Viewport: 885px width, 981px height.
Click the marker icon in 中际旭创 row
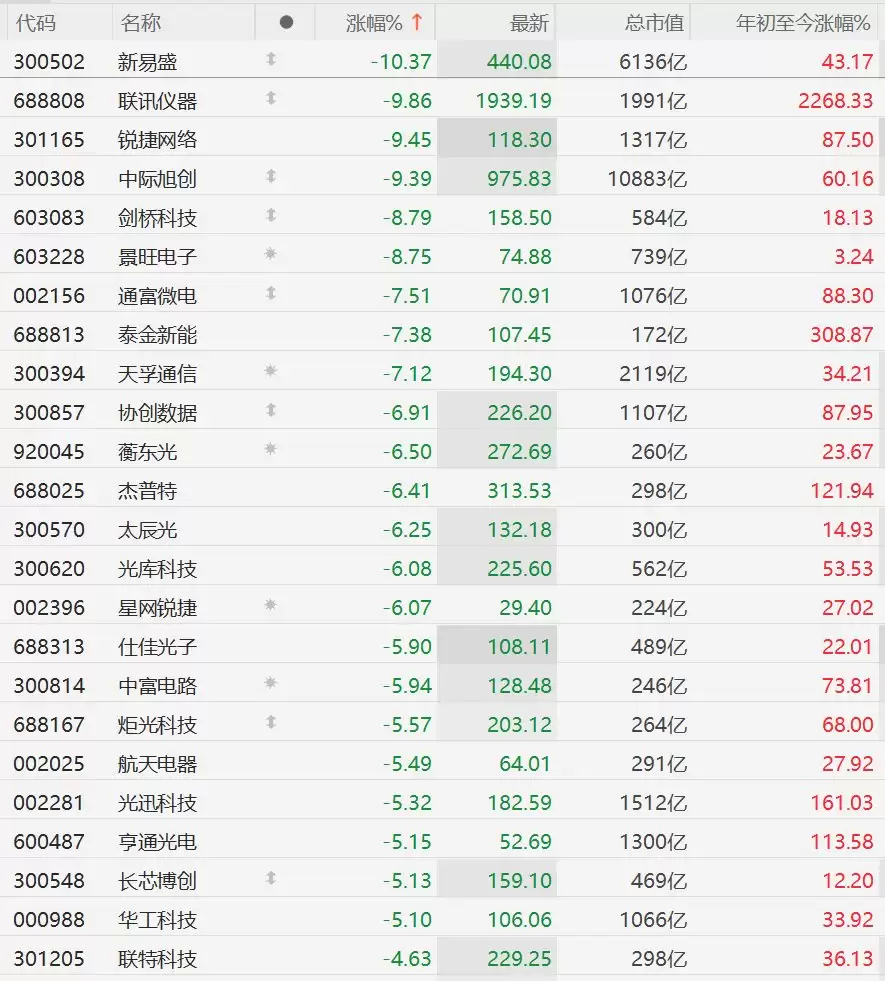pos(271,176)
